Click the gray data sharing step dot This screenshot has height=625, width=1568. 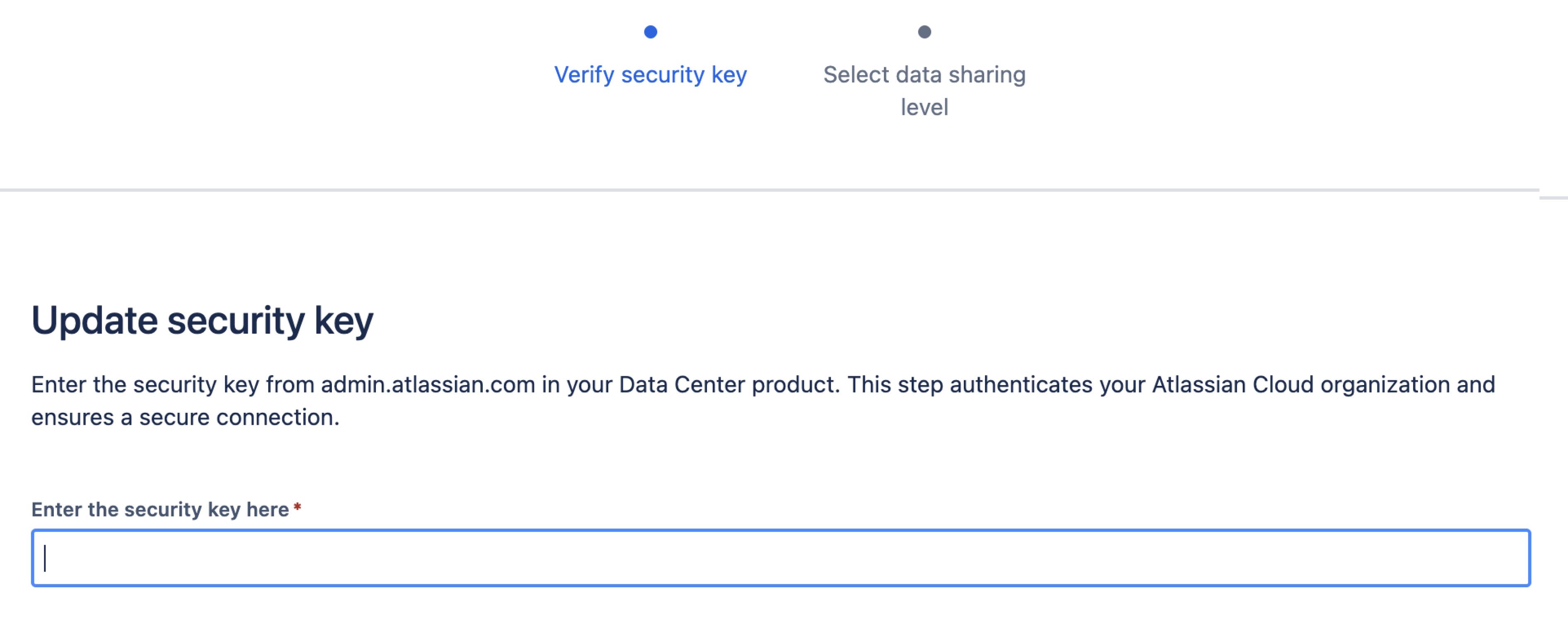click(924, 31)
